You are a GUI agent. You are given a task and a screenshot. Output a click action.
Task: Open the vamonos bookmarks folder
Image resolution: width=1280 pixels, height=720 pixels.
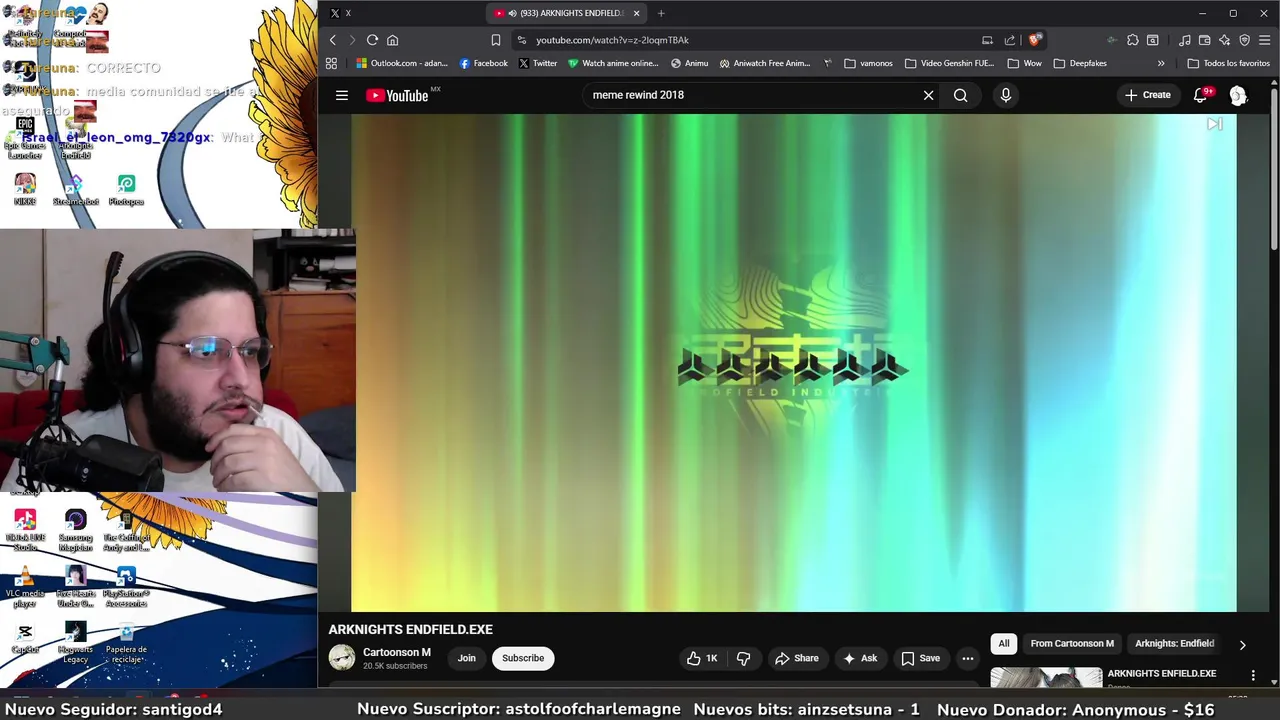tap(868, 63)
